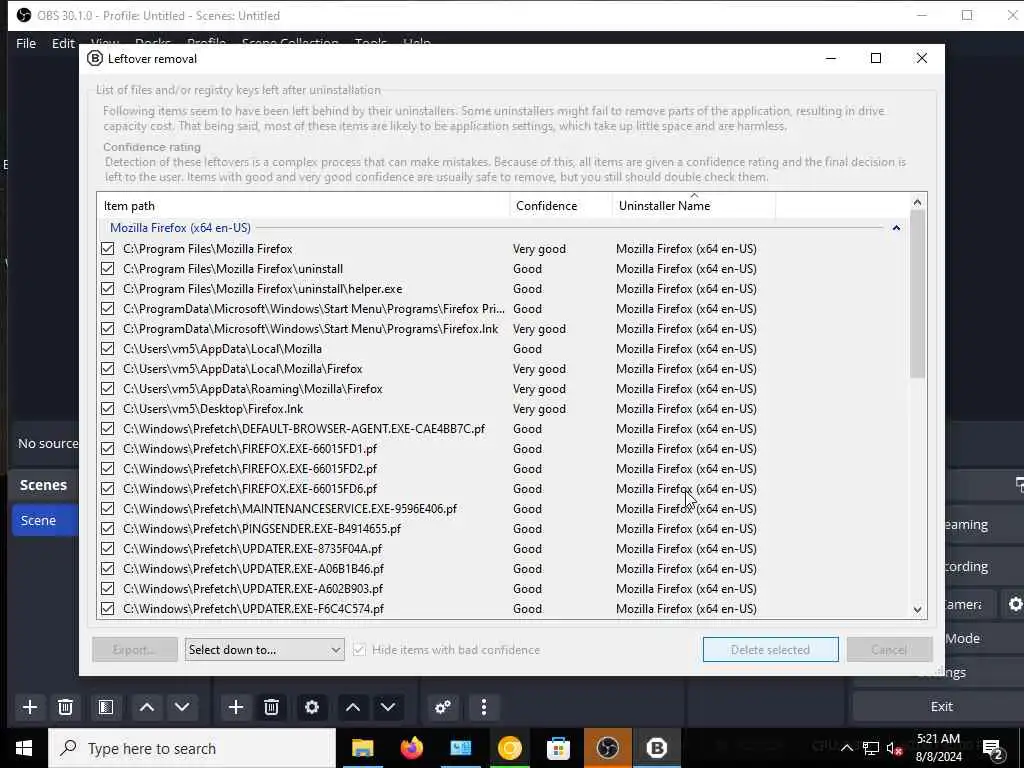Screen dimensions: 1024x768
Task: Uncheck AppData\Local\Mozilla item checkbox
Action: pyautogui.click(x=108, y=349)
